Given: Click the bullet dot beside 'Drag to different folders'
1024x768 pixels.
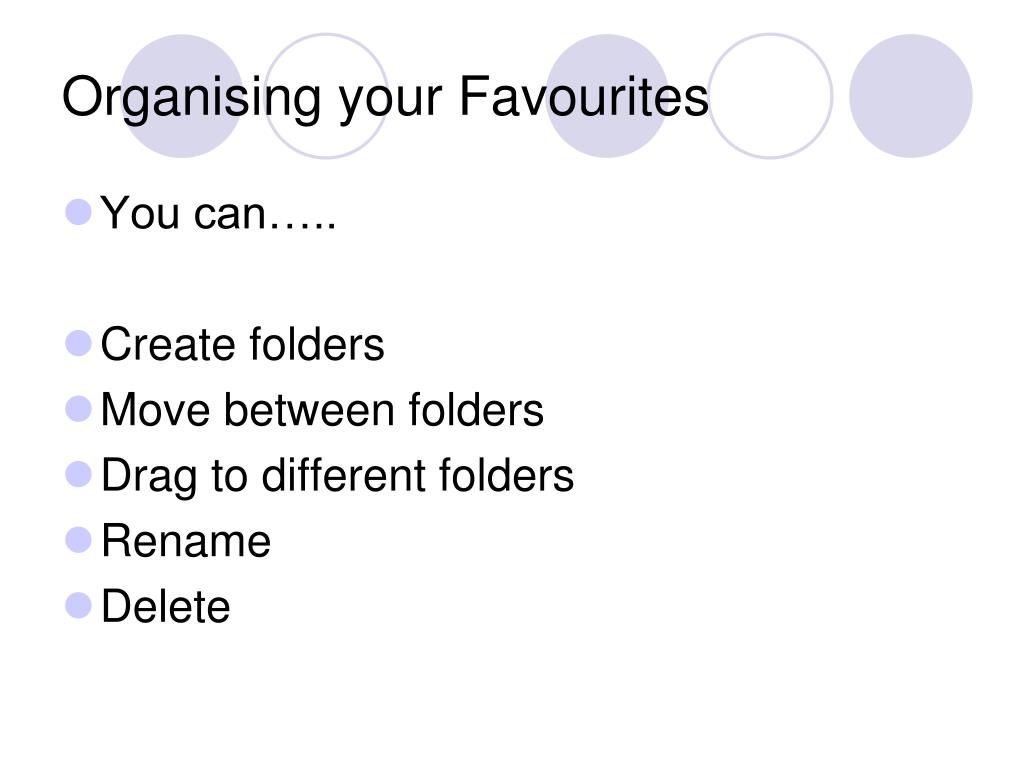Looking at the screenshot, I should 78,474.
